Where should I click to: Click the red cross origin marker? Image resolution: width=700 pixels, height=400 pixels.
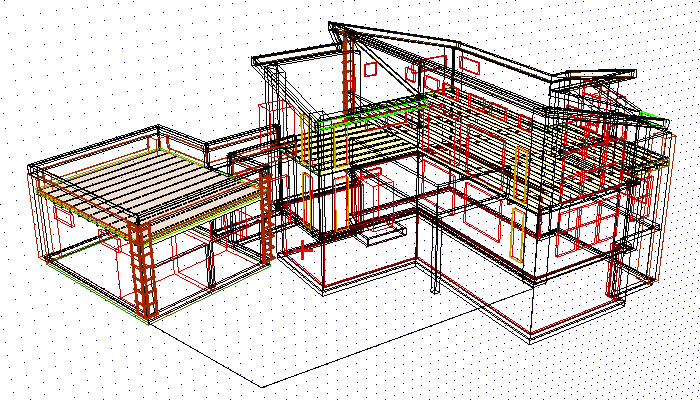(304, 250)
